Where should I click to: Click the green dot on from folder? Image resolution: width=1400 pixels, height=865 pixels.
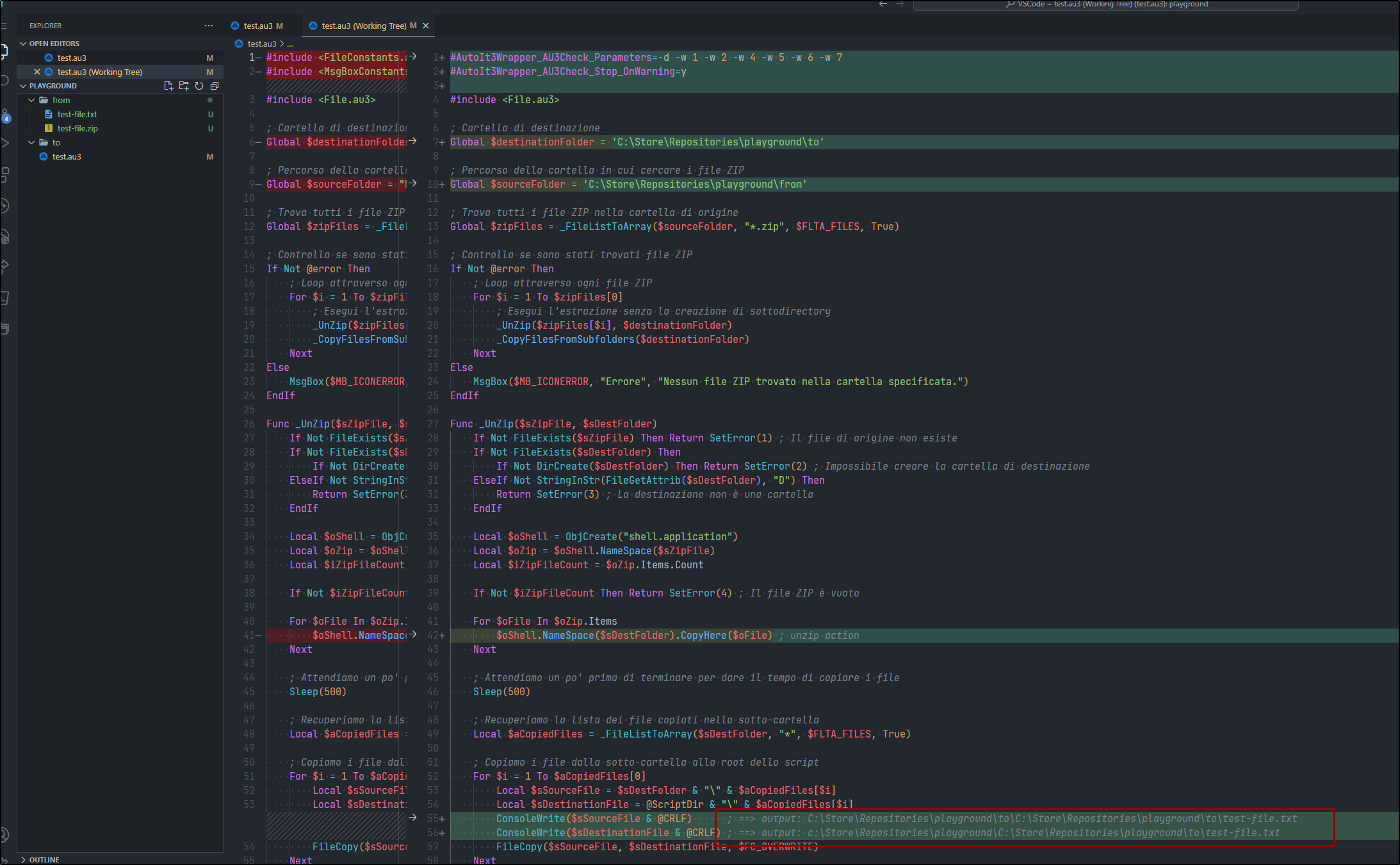click(x=210, y=100)
